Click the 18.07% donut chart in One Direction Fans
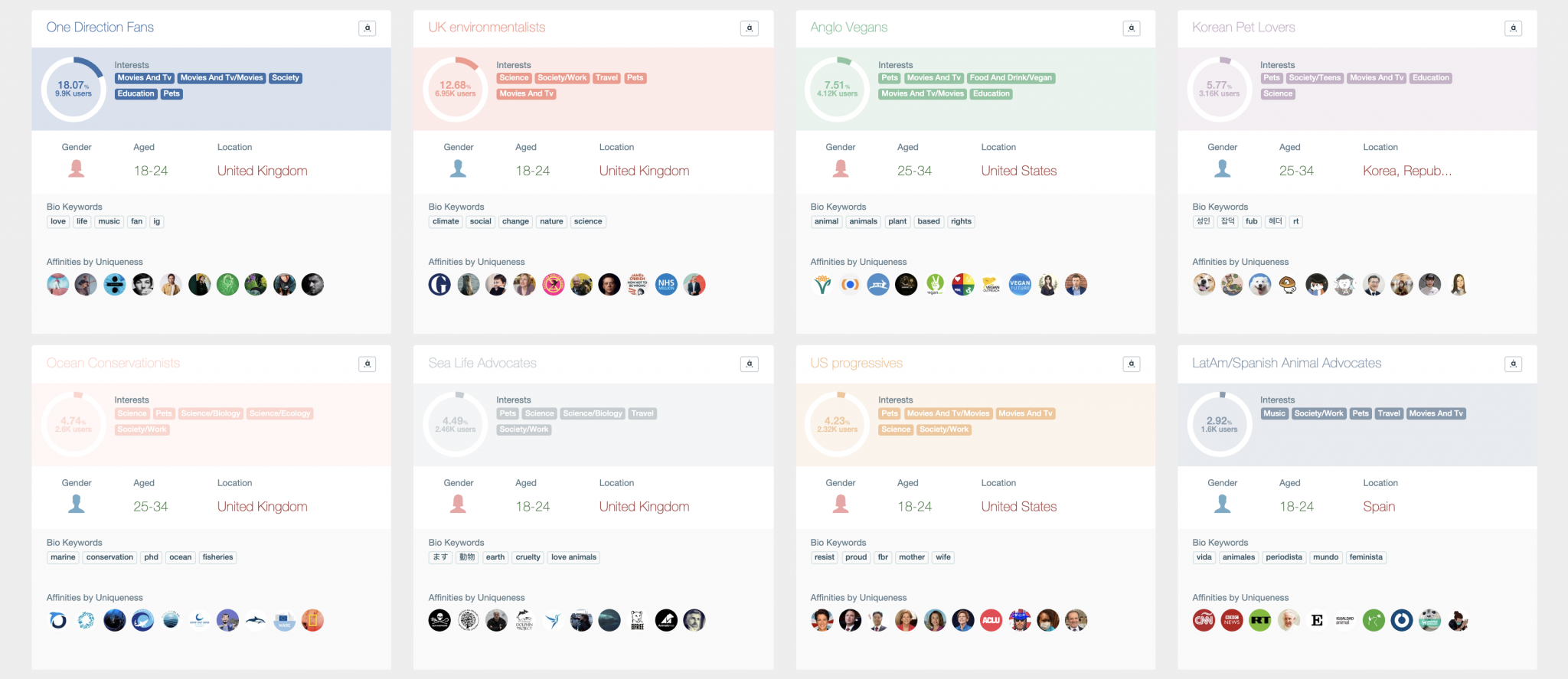This screenshot has height=679, width=1568. coord(73,89)
